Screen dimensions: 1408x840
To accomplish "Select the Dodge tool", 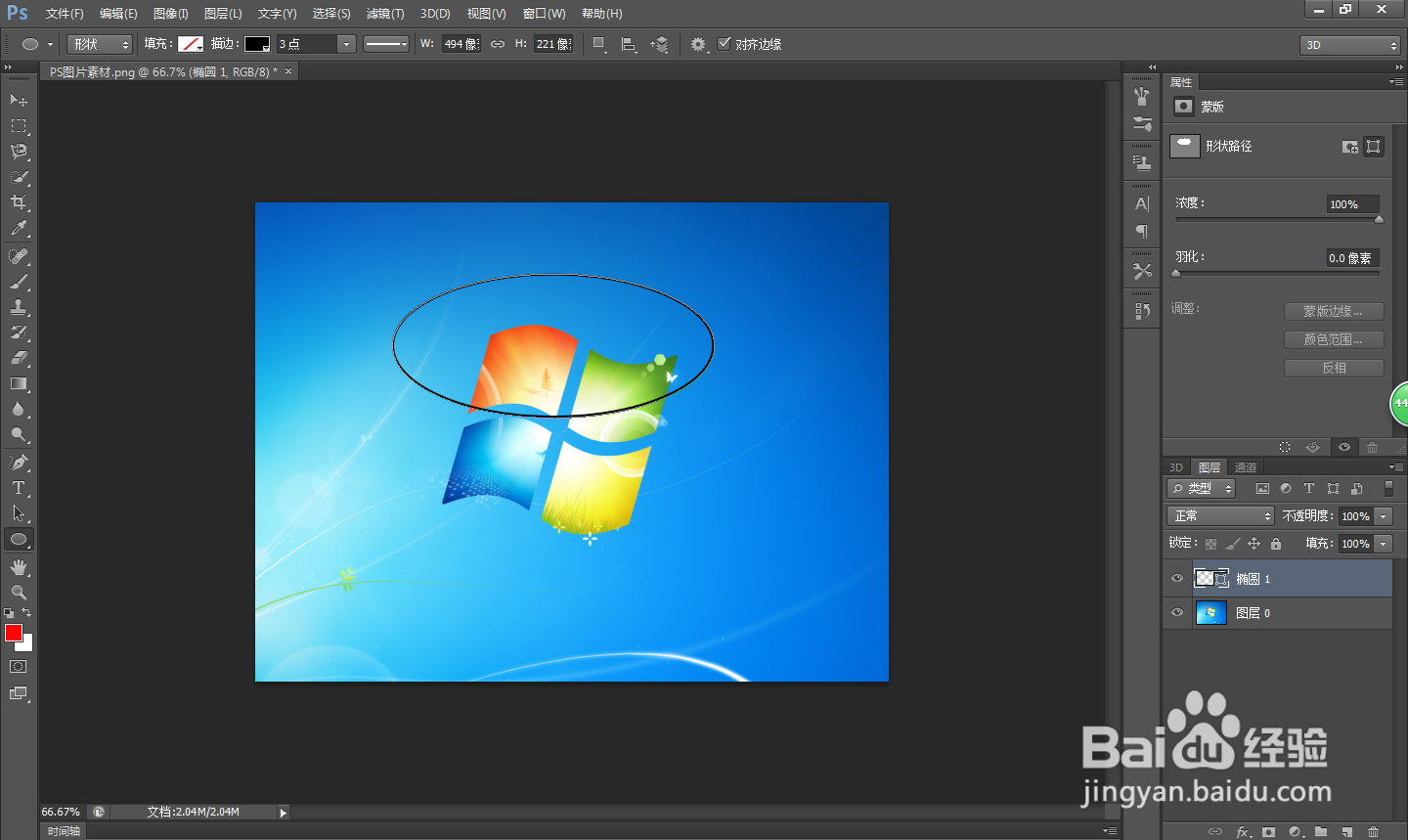I will coord(19,434).
